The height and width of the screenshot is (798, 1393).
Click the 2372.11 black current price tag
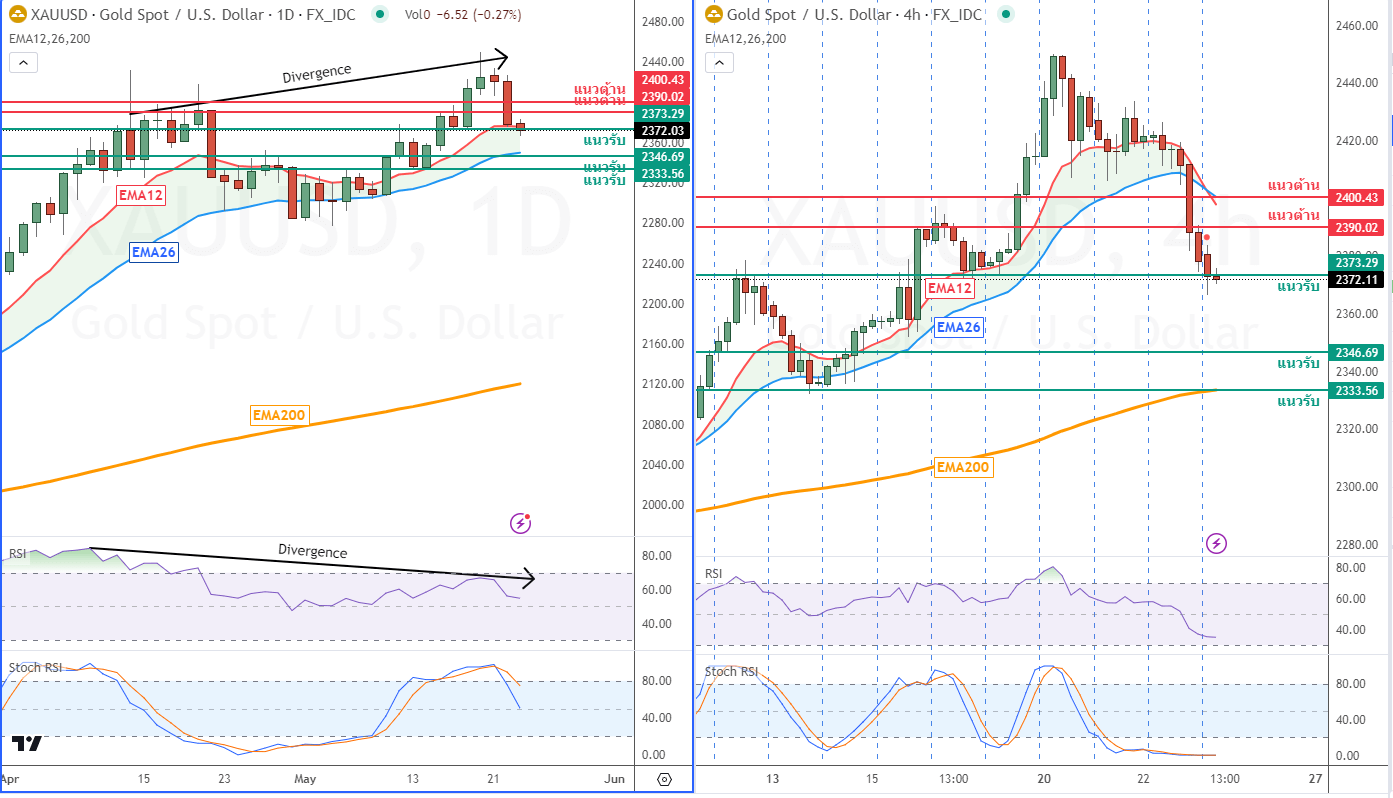(x=1356, y=279)
